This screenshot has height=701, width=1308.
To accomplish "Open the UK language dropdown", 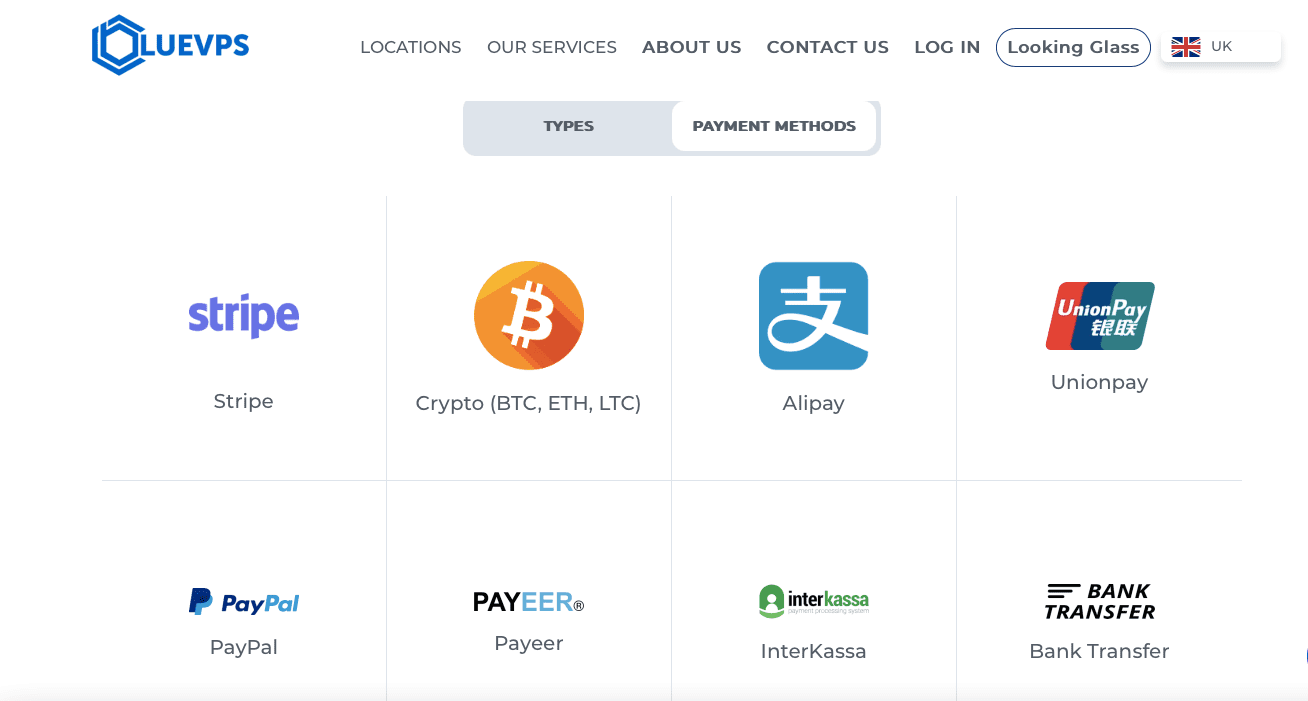I will pos(1221,46).
